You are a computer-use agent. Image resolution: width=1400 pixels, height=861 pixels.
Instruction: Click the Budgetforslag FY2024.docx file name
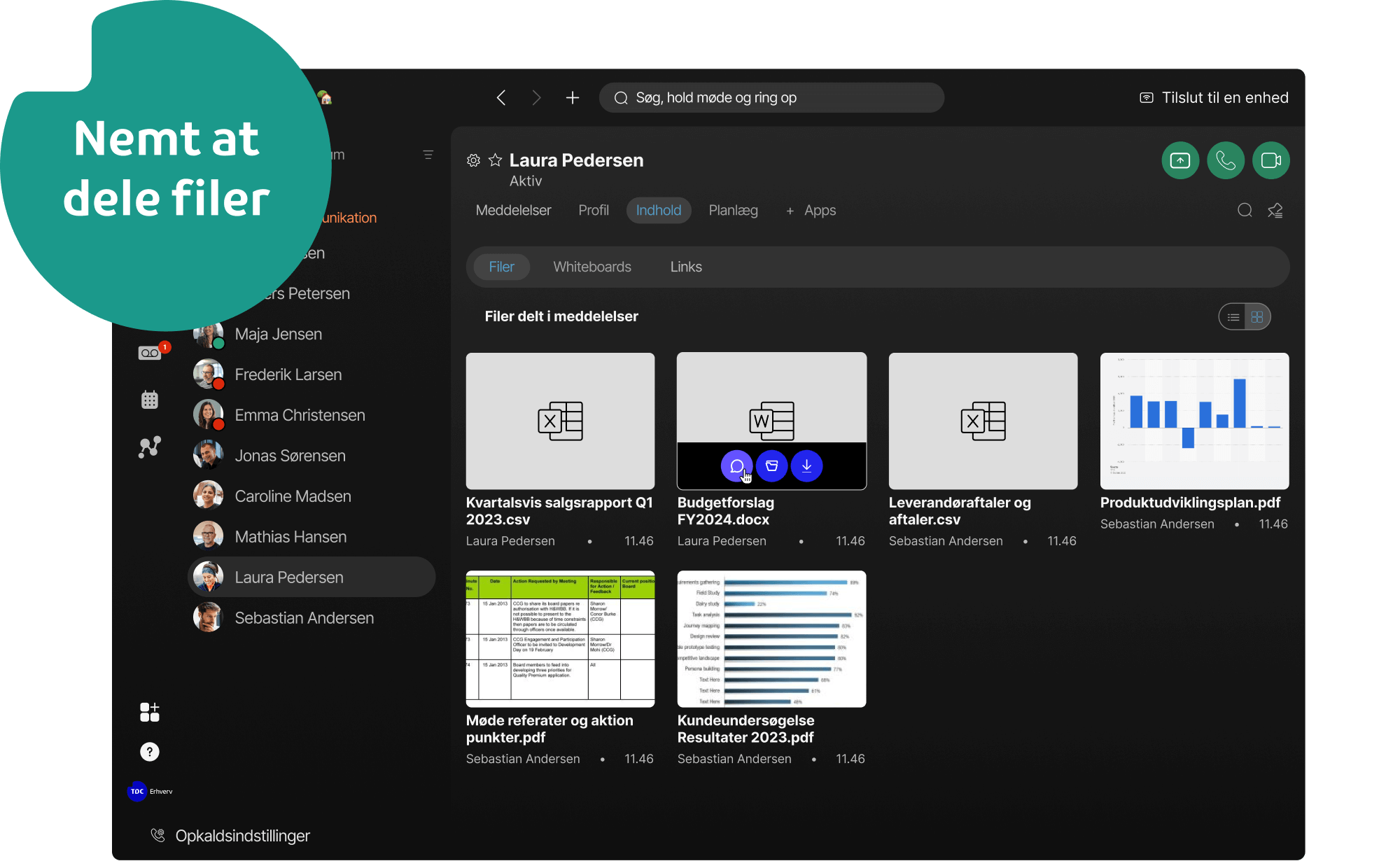(x=726, y=511)
